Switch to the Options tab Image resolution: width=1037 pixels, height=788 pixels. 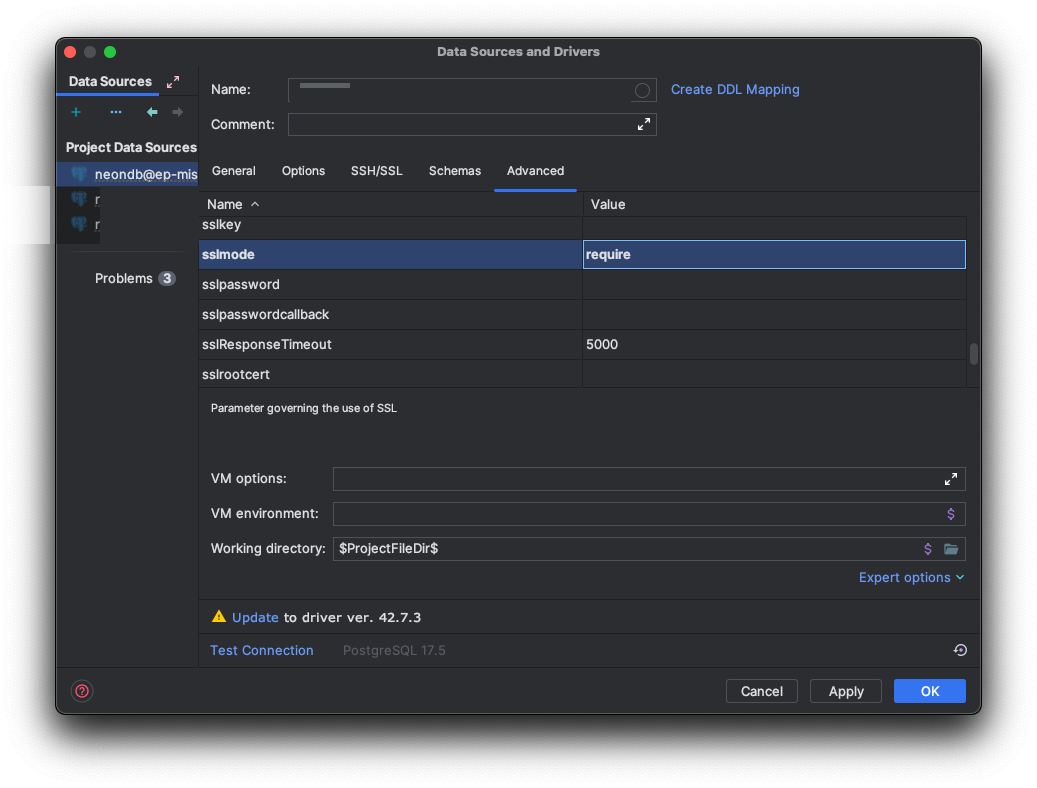coord(304,171)
